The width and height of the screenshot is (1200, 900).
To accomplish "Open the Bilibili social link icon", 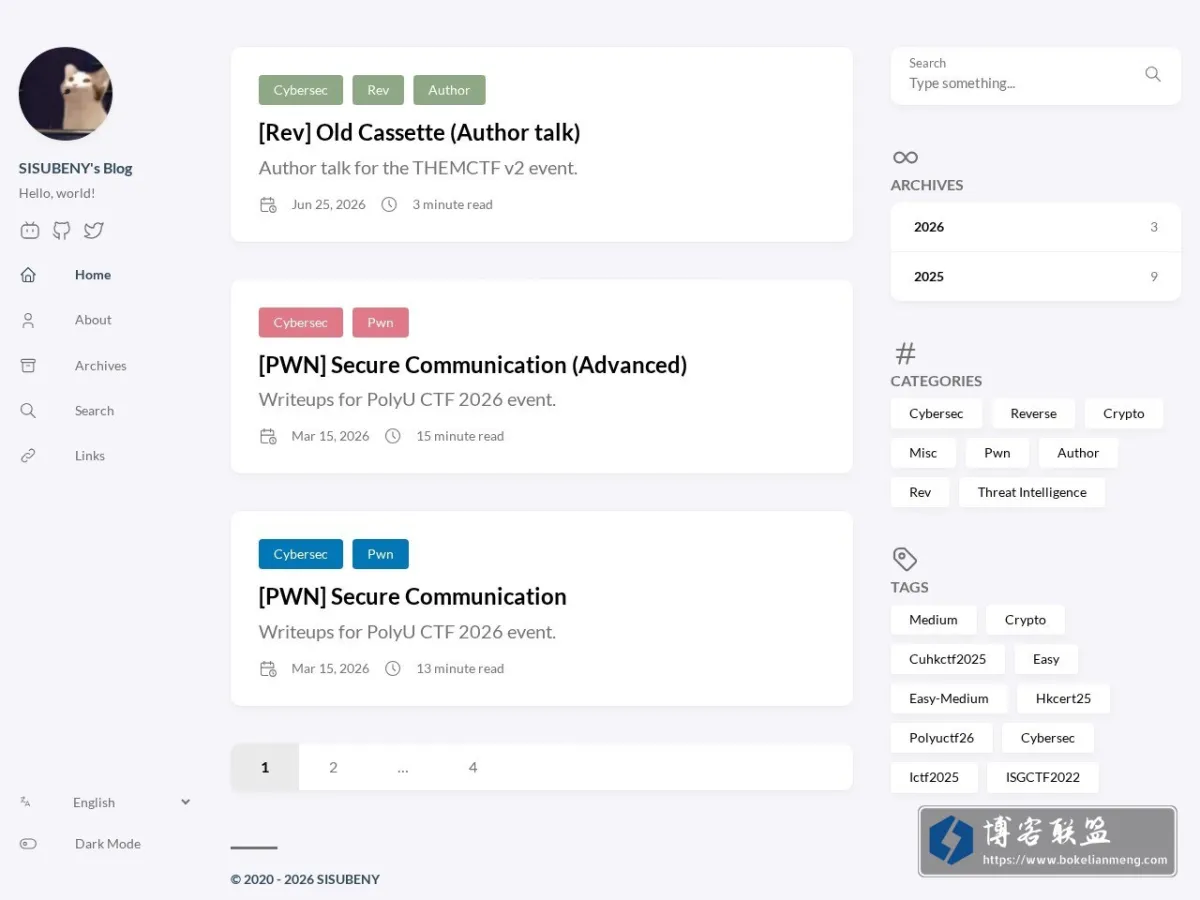I will [30, 230].
